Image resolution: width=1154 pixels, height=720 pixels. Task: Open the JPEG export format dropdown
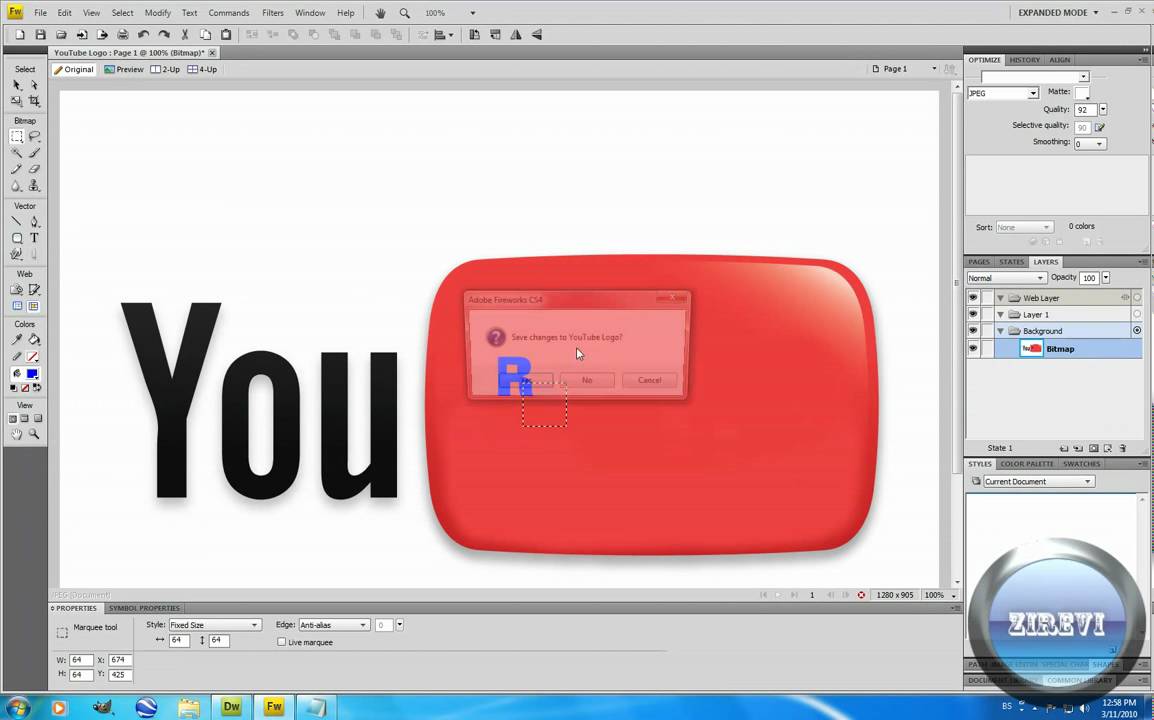(1004, 93)
